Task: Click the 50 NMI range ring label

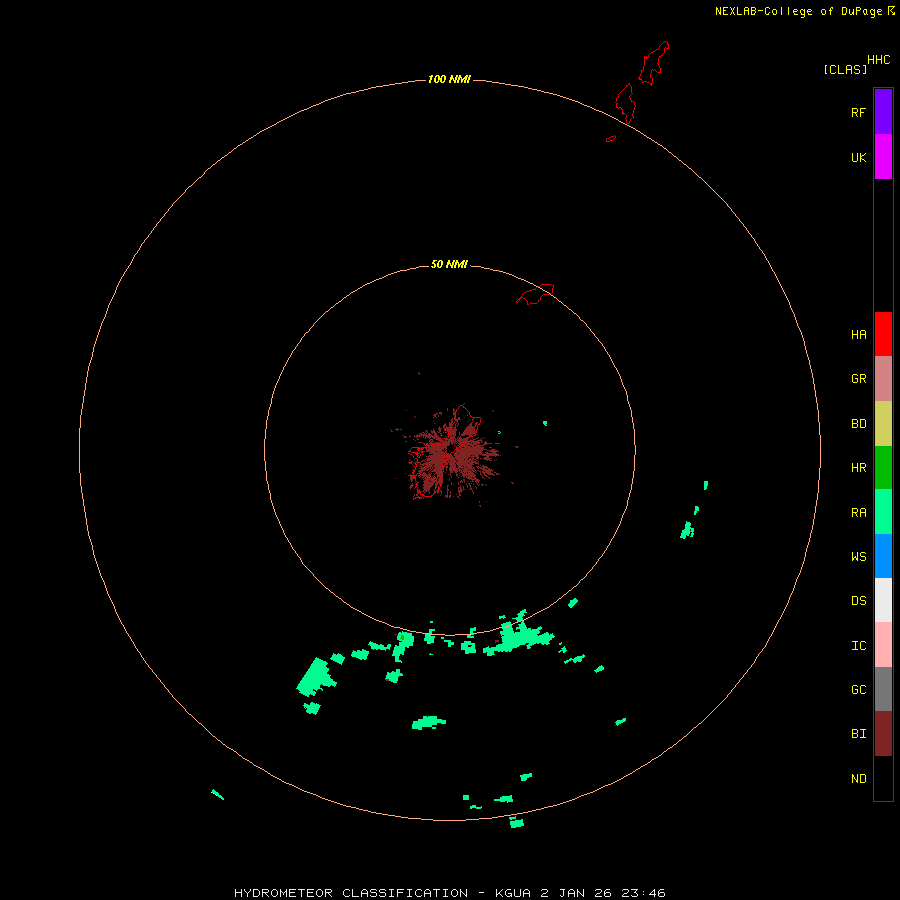Action: point(449,265)
